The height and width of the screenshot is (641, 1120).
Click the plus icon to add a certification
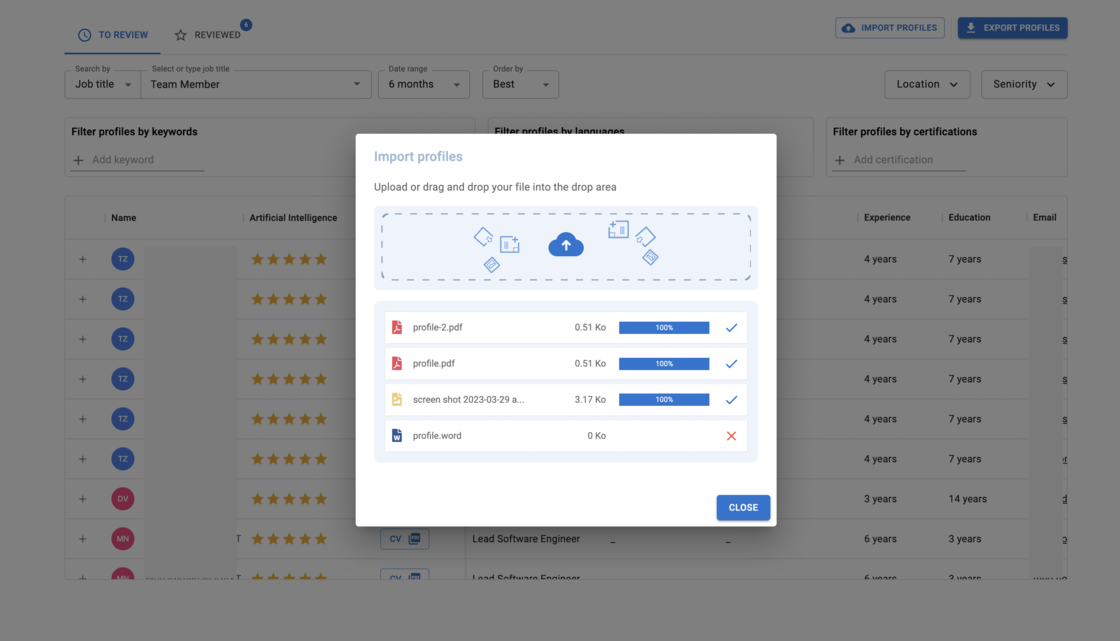click(x=838, y=159)
